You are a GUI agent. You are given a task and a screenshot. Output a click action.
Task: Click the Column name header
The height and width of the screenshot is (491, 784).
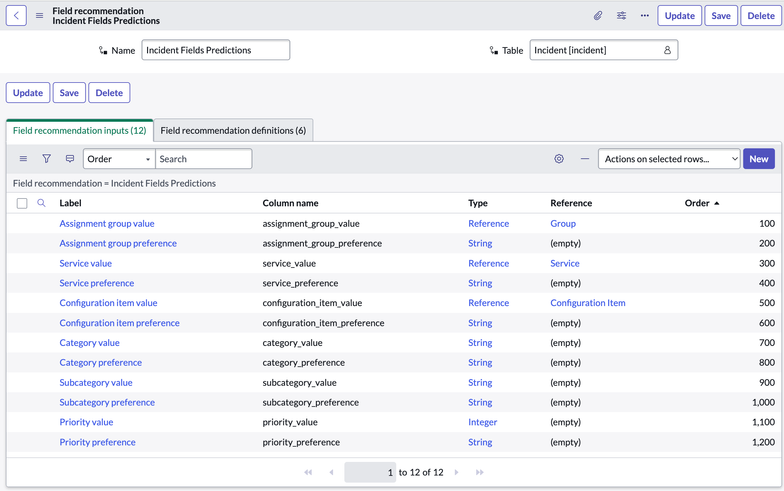(290, 203)
